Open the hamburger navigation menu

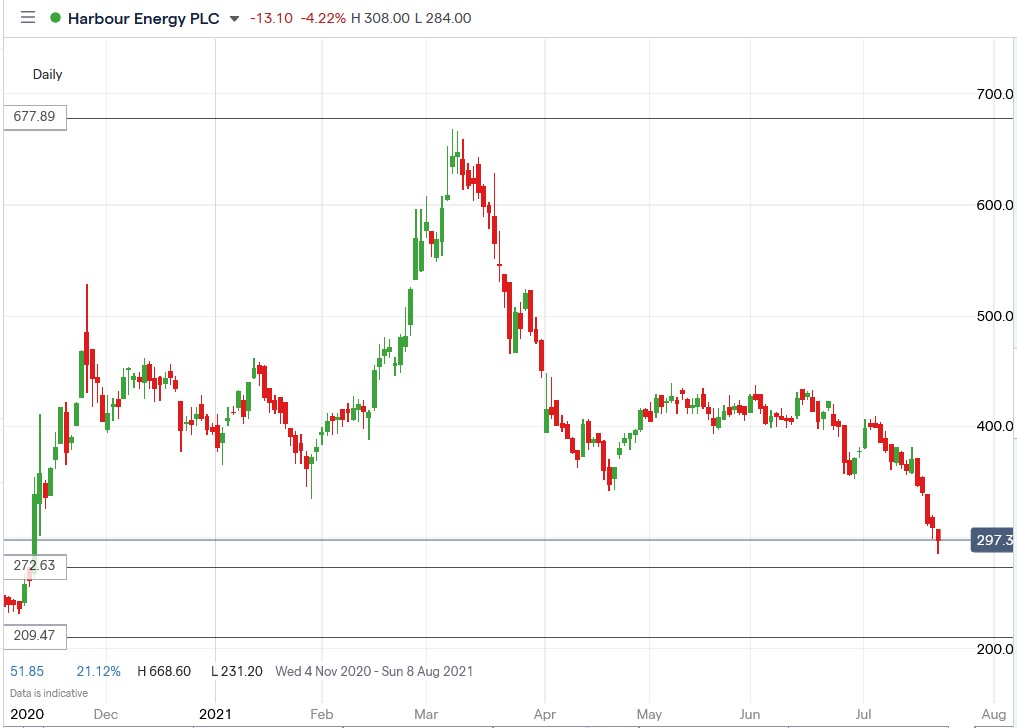pos(27,17)
